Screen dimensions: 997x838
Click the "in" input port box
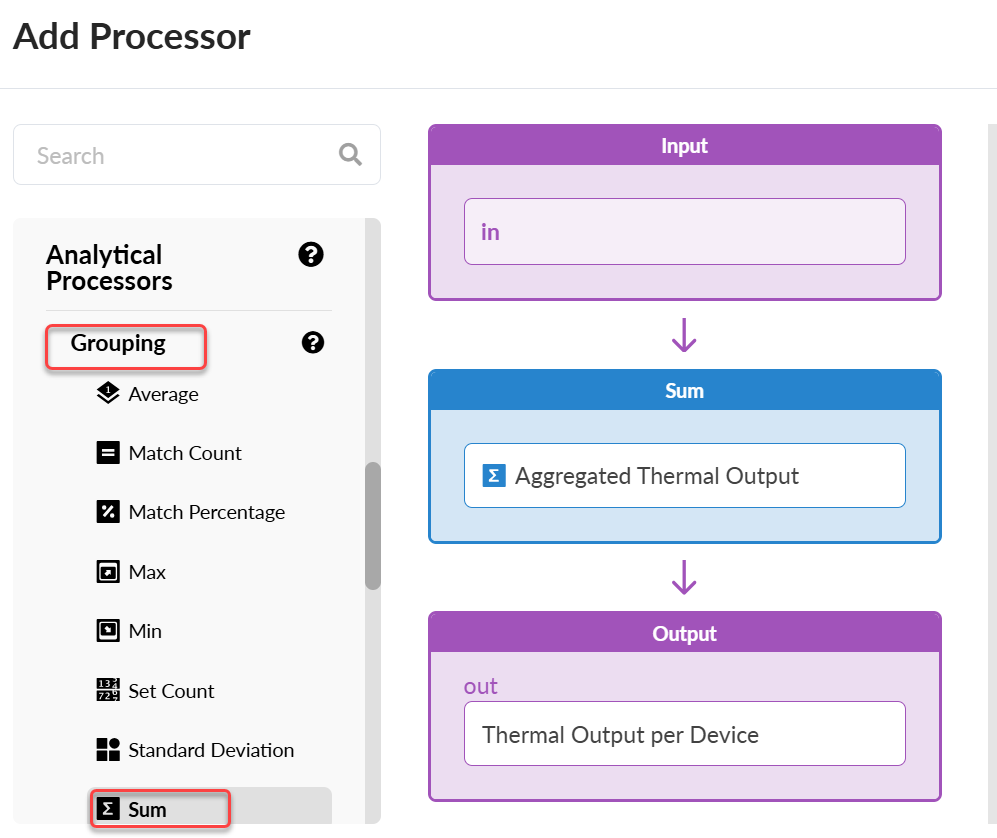[x=684, y=232]
